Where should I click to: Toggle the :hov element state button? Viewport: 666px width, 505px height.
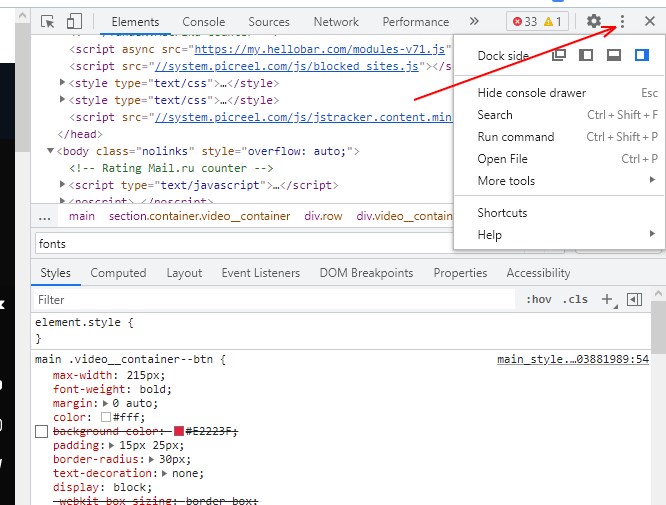(x=538, y=299)
